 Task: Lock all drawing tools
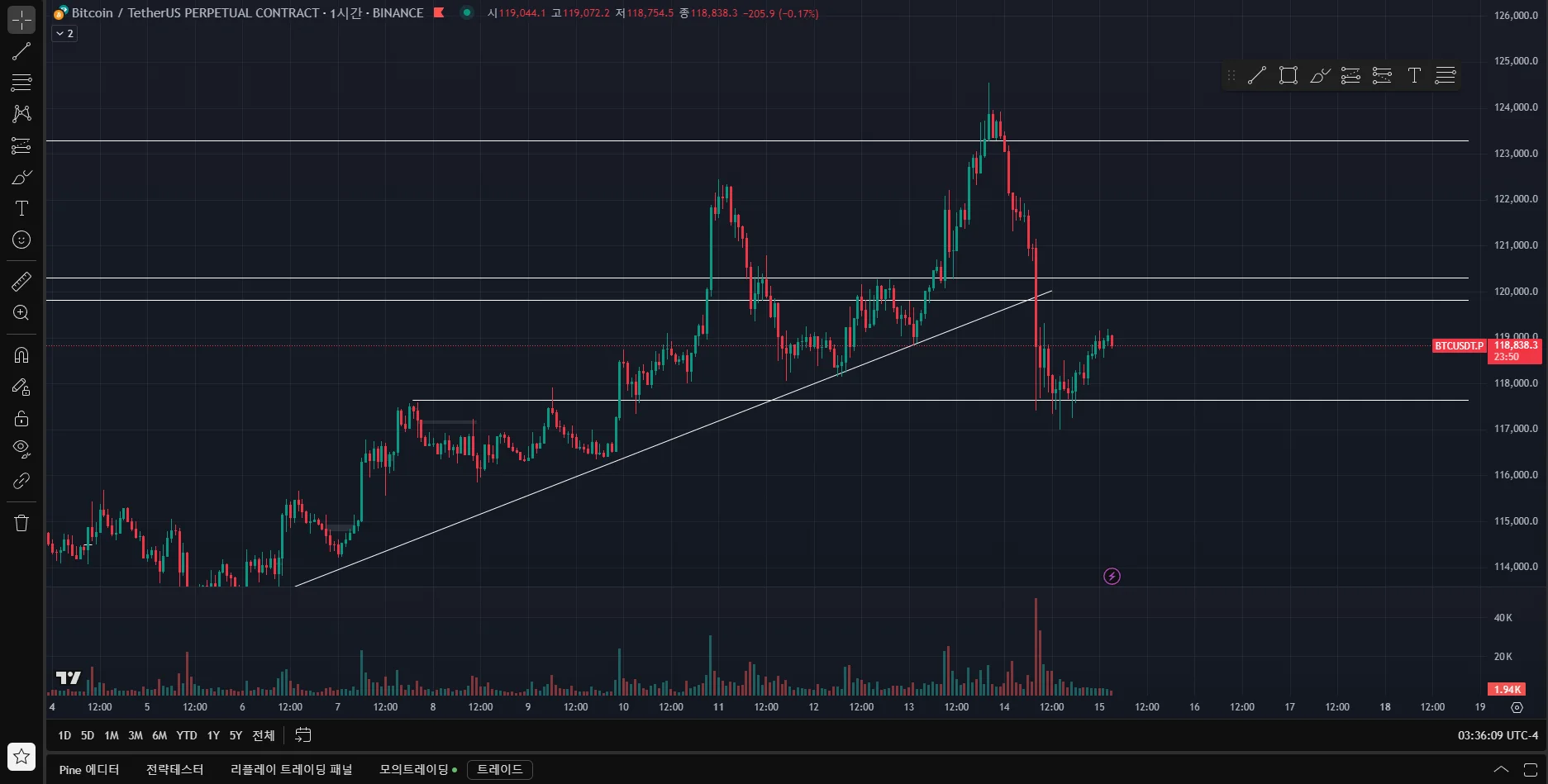[x=21, y=418]
